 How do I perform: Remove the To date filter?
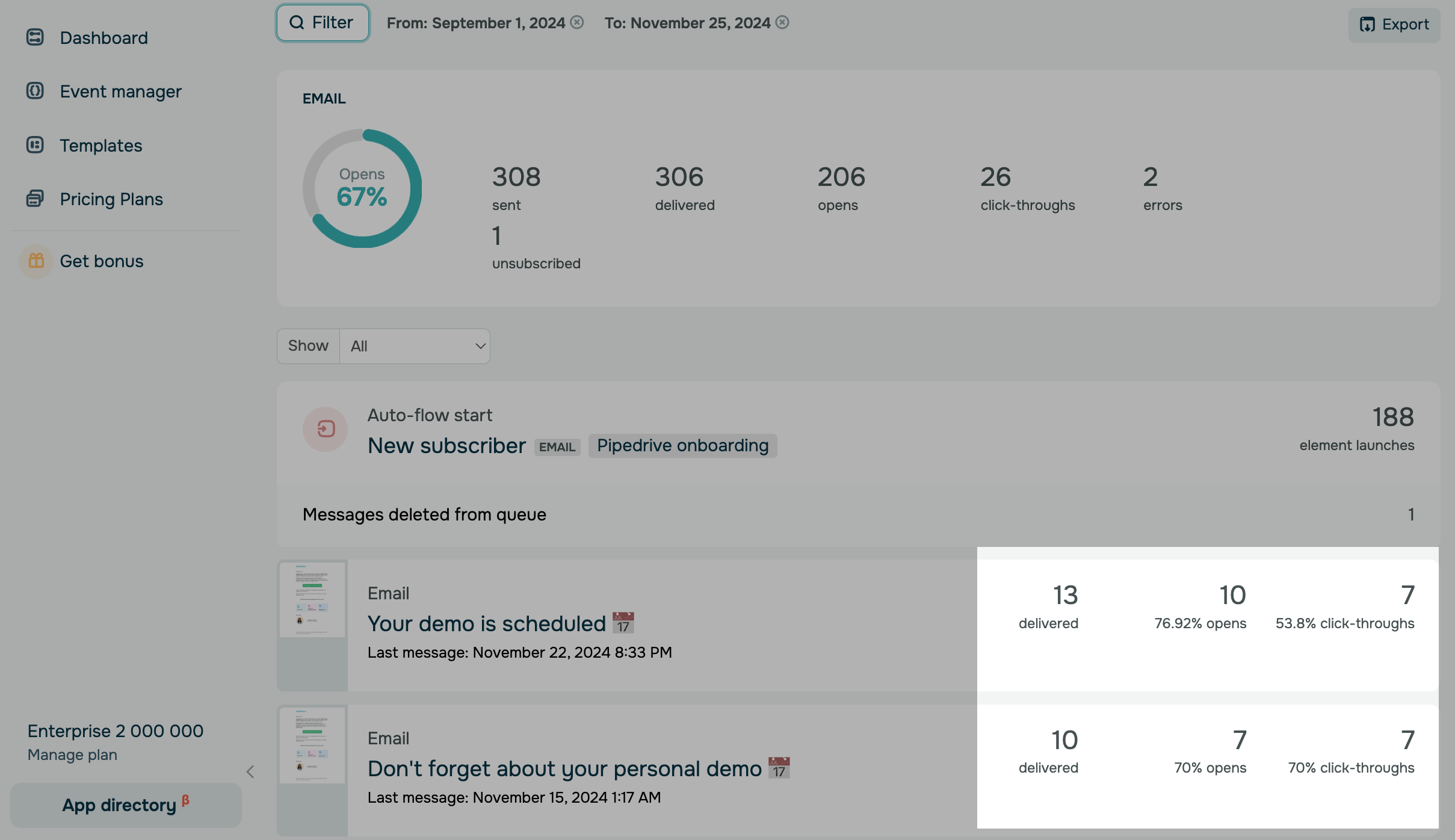(782, 22)
